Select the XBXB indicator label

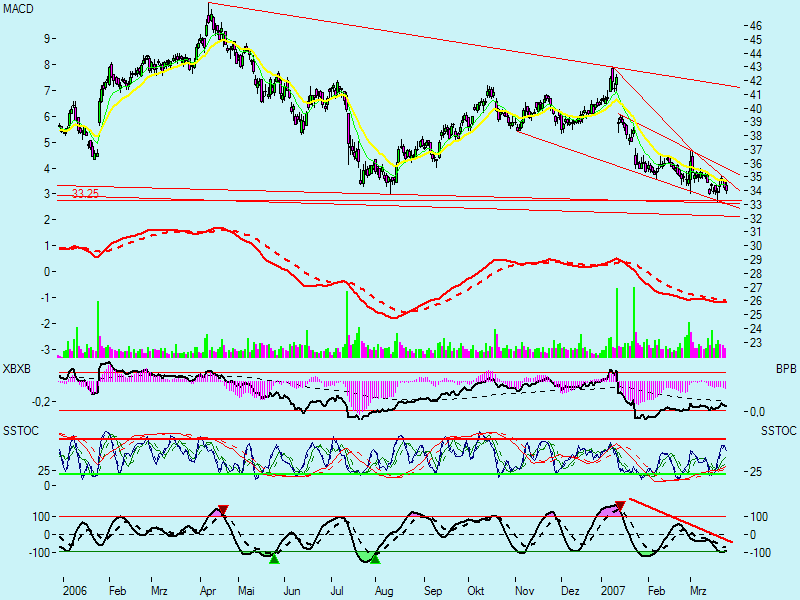[x=17, y=369]
